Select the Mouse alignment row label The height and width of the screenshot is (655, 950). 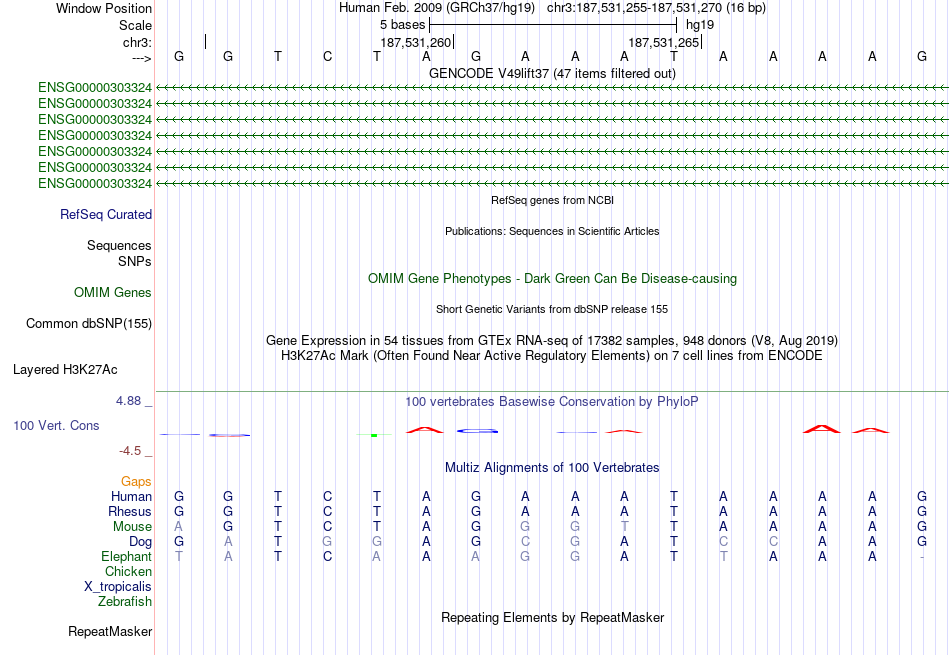[x=132, y=527]
